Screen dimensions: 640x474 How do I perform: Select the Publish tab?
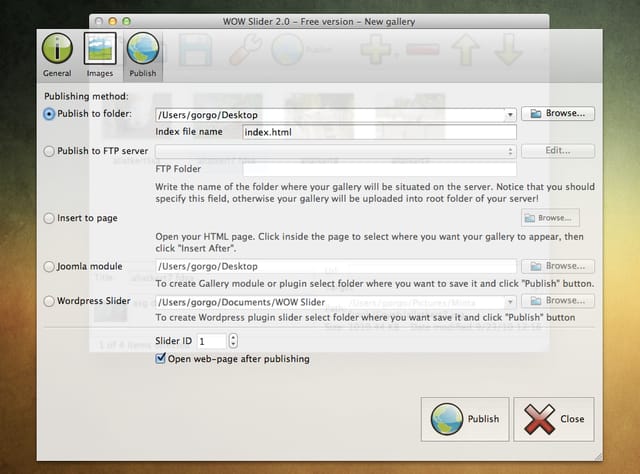coord(143,56)
